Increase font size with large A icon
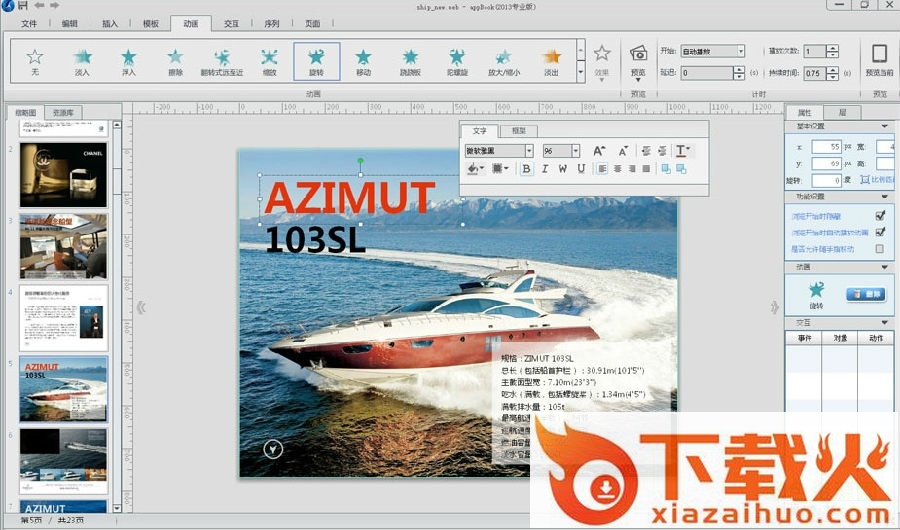Image resolution: width=900 pixels, height=530 pixels. [599, 151]
